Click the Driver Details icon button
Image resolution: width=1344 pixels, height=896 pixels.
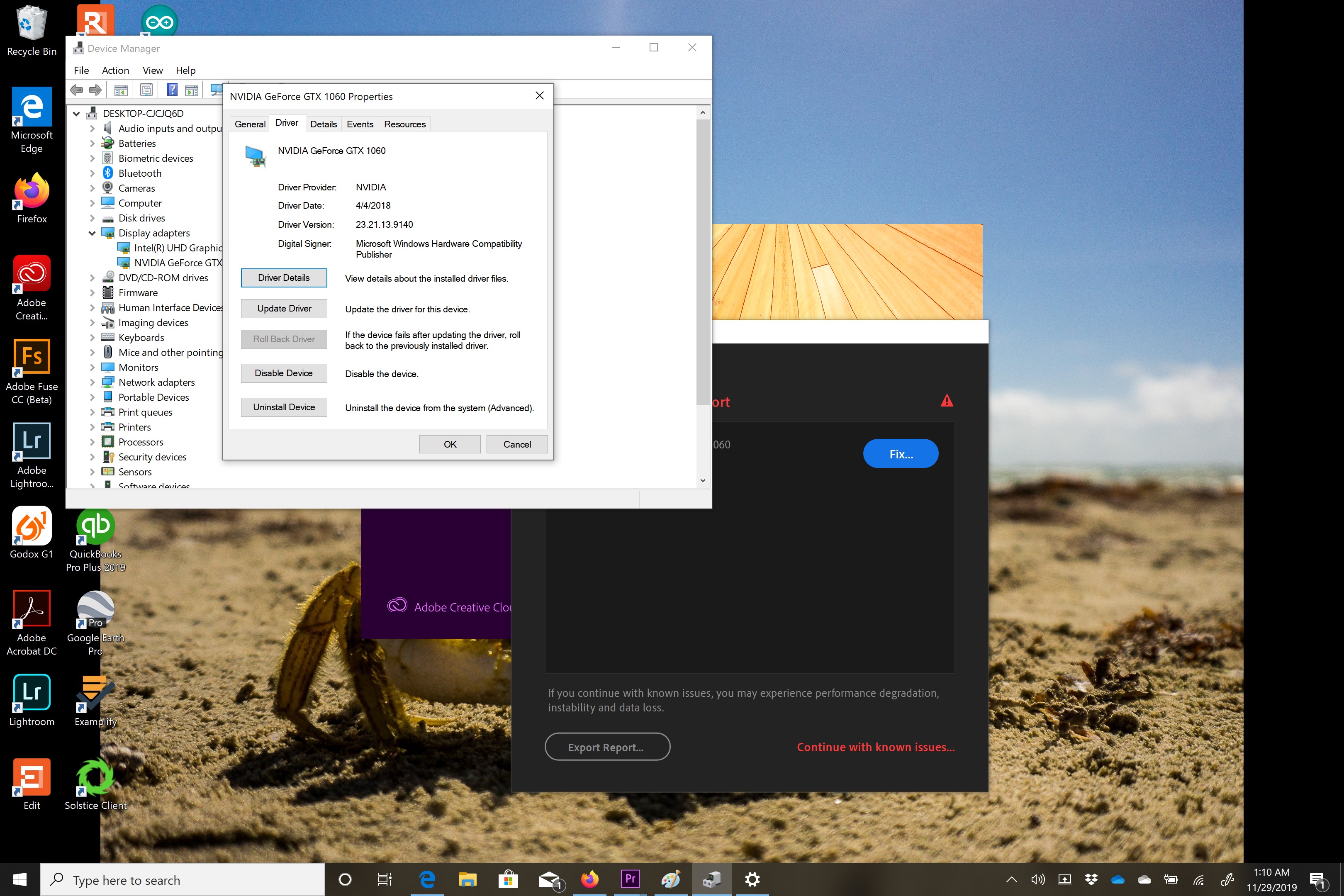pyautogui.click(x=284, y=277)
